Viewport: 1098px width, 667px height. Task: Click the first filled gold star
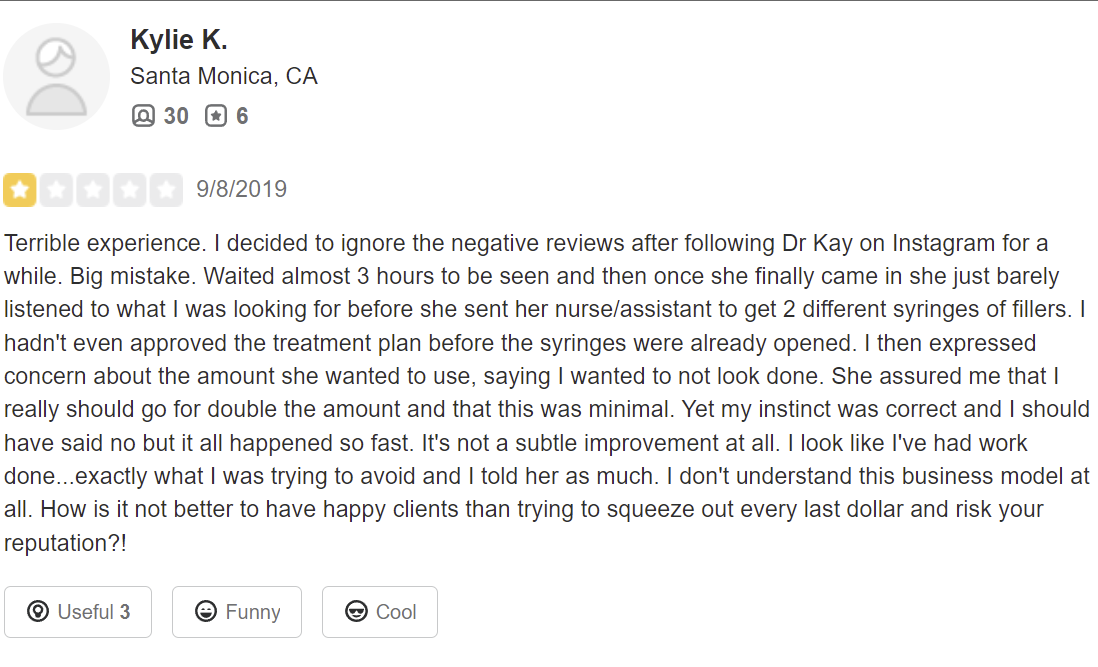20,190
